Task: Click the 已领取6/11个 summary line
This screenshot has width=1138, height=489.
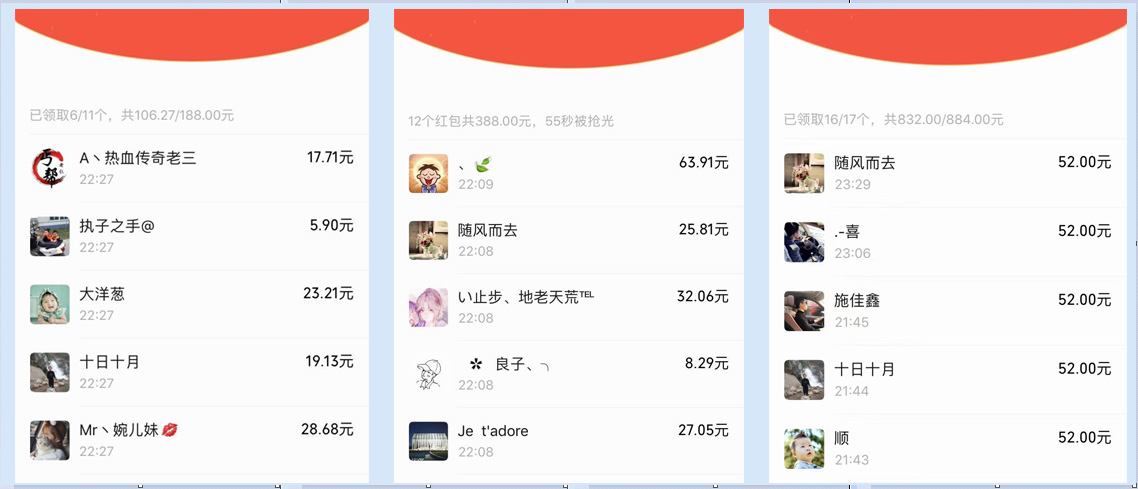Action: coord(132,115)
